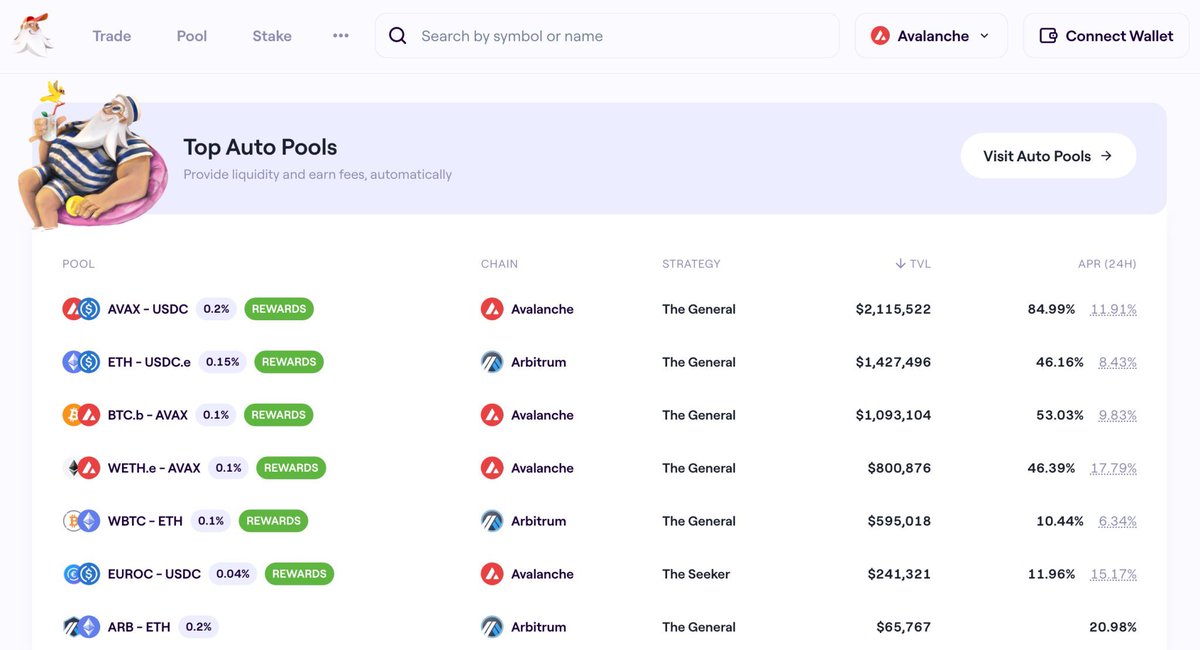Click the STRATEGY column header
This screenshot has height=650, width=1200.
tap(691, 264)
